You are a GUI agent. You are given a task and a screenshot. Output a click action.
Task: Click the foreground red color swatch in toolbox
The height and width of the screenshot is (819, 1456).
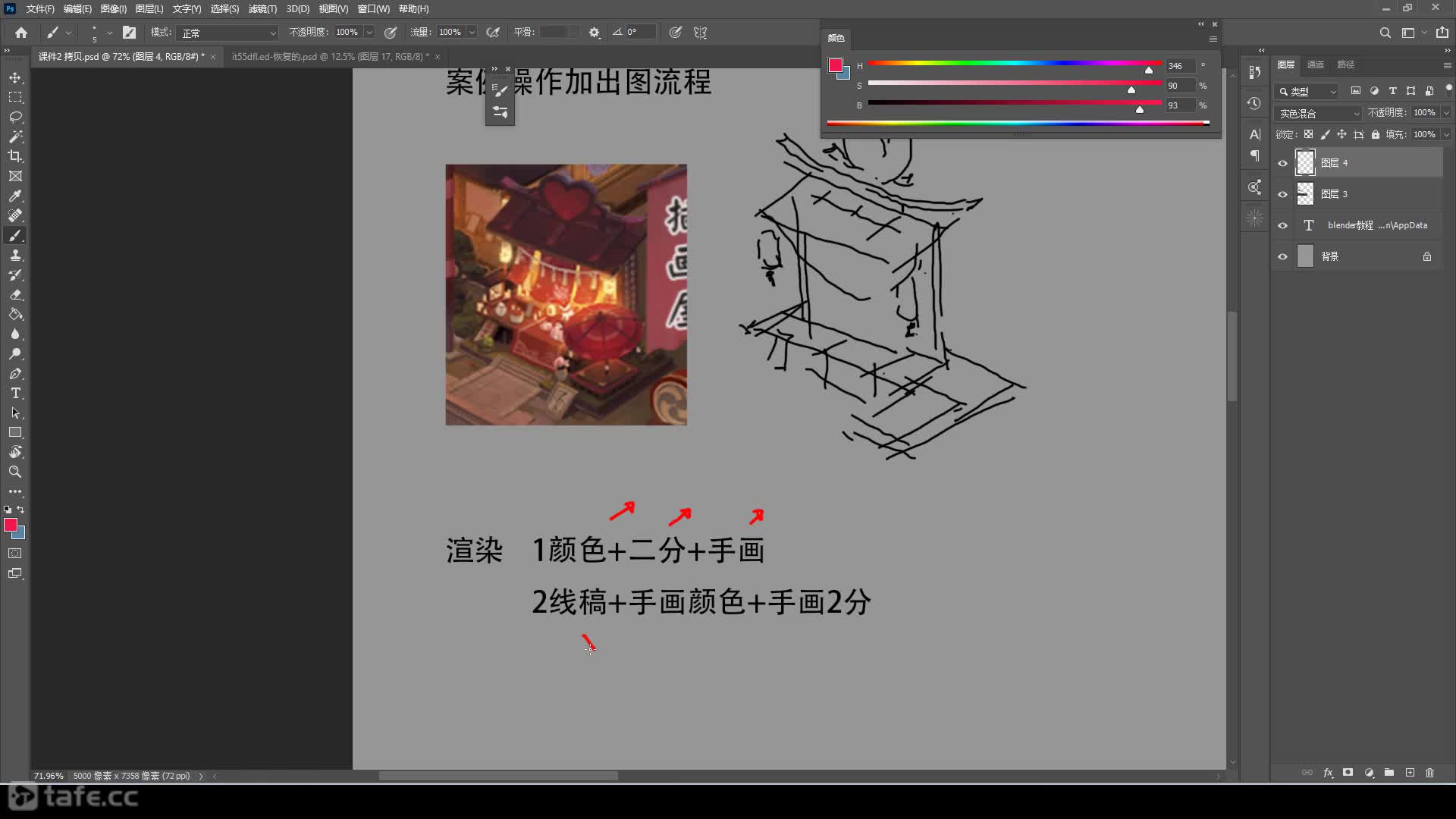(x=10, y=525)
